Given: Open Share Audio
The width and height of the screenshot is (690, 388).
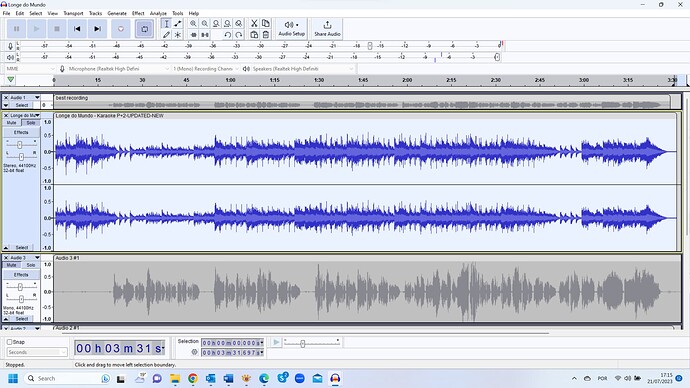Looking at the screenshot, I should 327,29.
